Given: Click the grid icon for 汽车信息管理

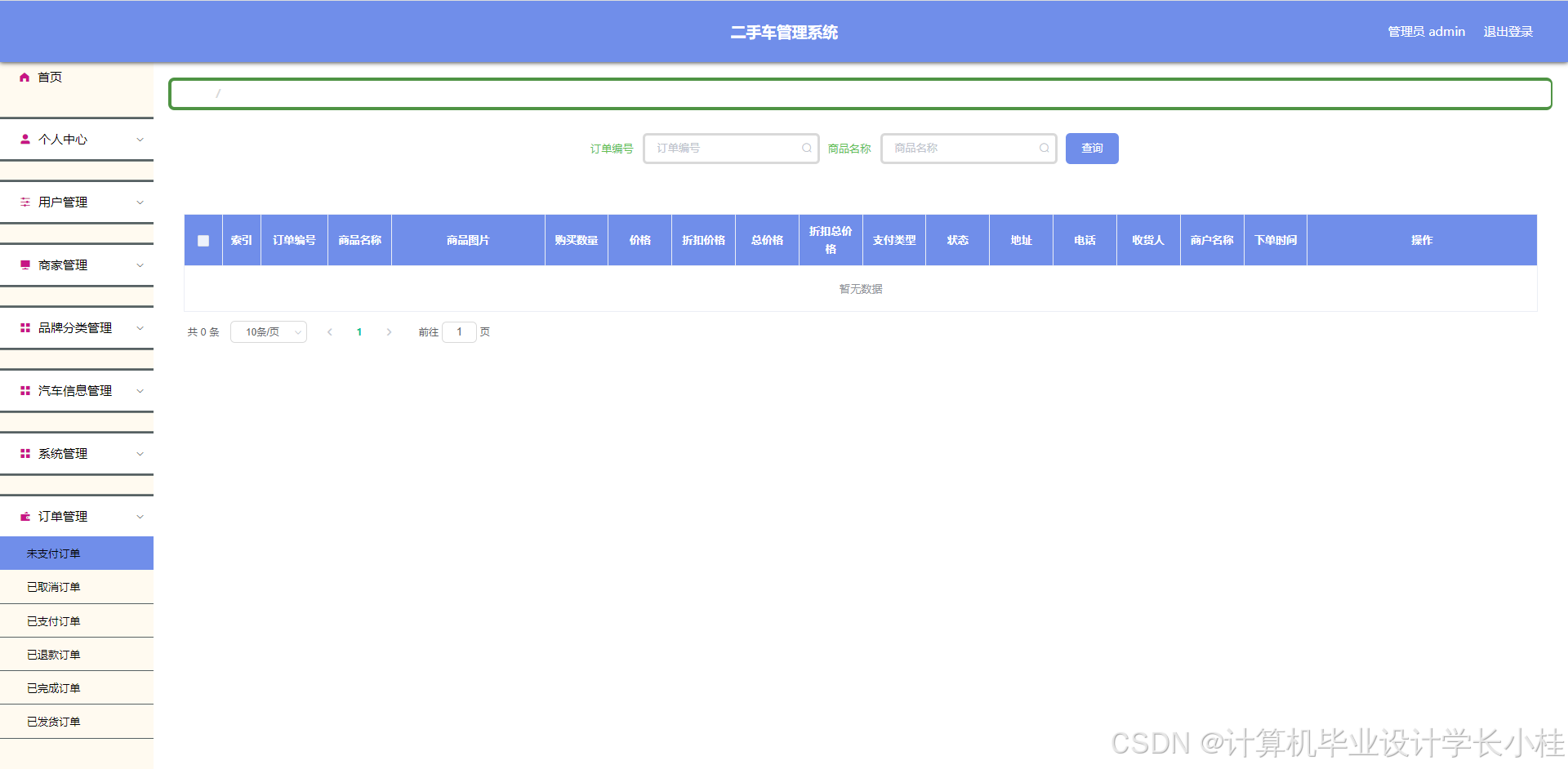Looking at the screenshot, I should (25, 391).
